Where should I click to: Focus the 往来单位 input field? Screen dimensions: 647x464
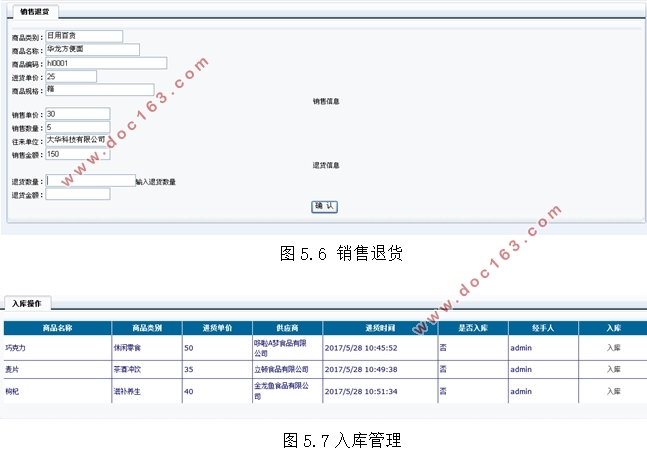point(78,140)
